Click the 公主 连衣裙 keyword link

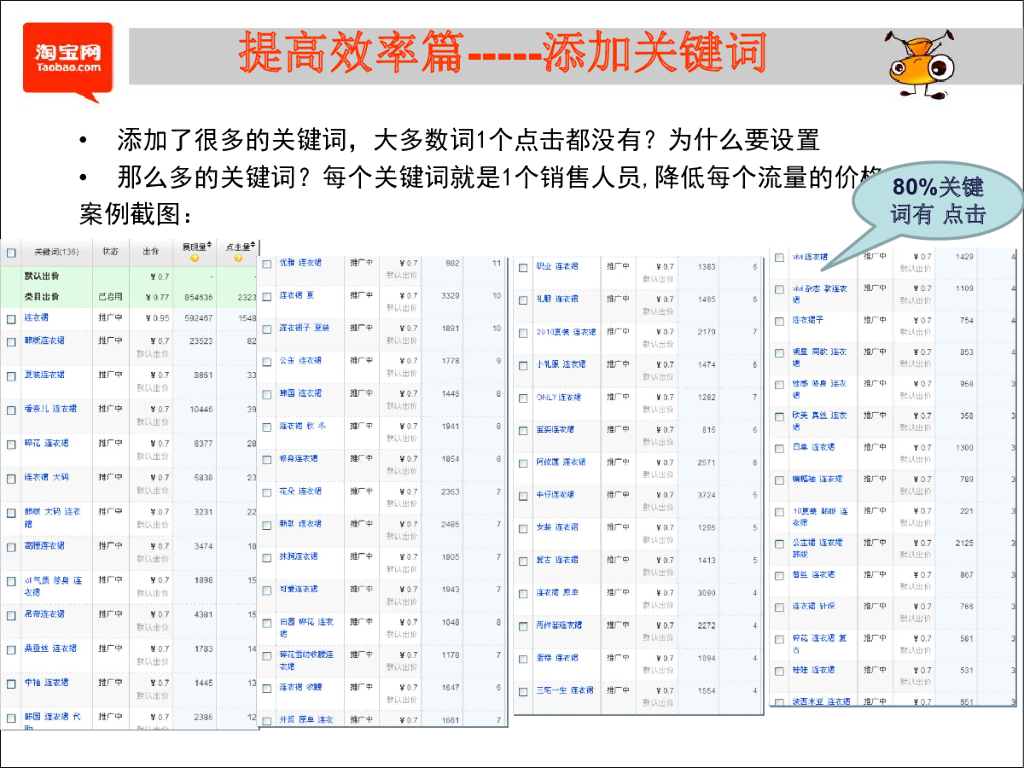300,360
